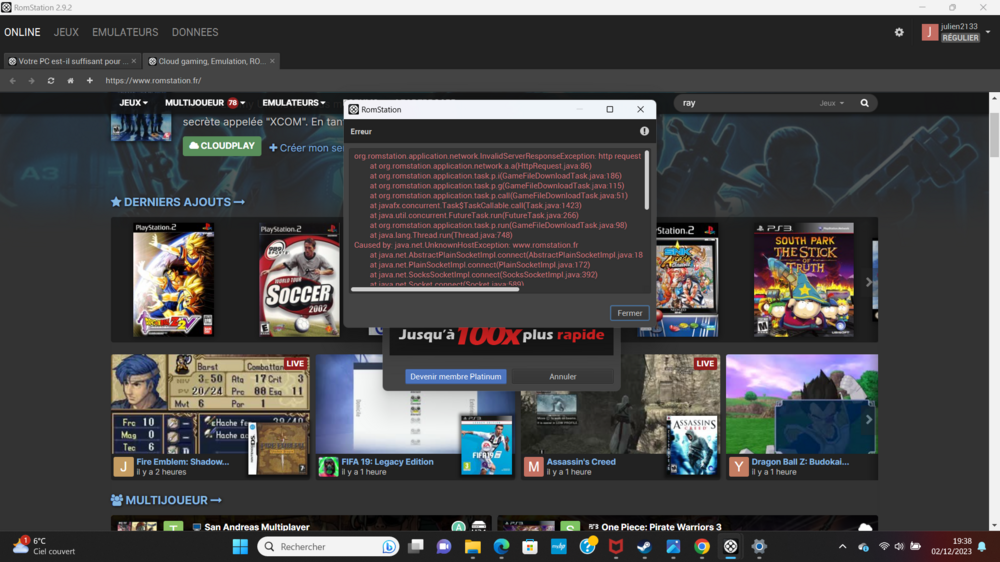Reload the page with the refresh icon
Screen dimensions: 1000x562
pos(51,81)
